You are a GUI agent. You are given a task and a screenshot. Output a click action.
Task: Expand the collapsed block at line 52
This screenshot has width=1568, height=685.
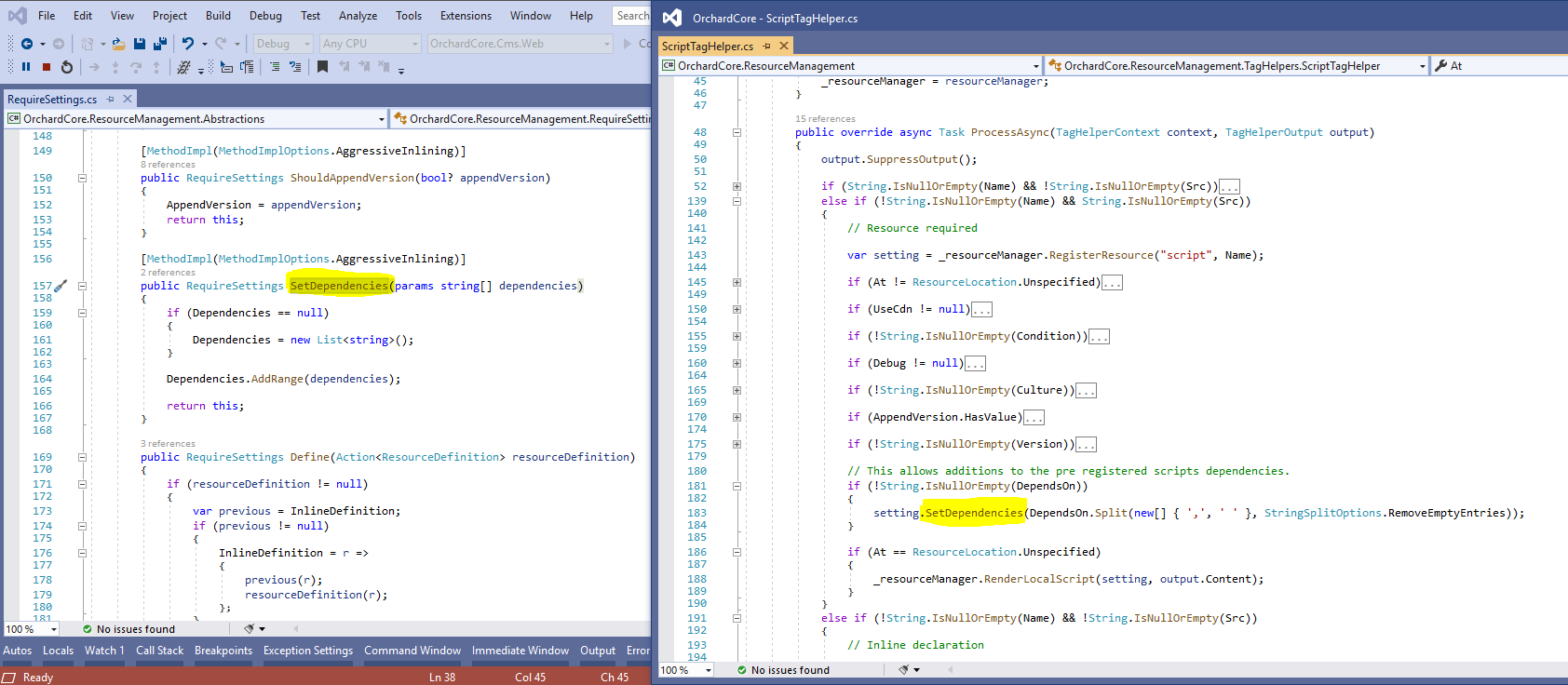(x=737, y=187)
